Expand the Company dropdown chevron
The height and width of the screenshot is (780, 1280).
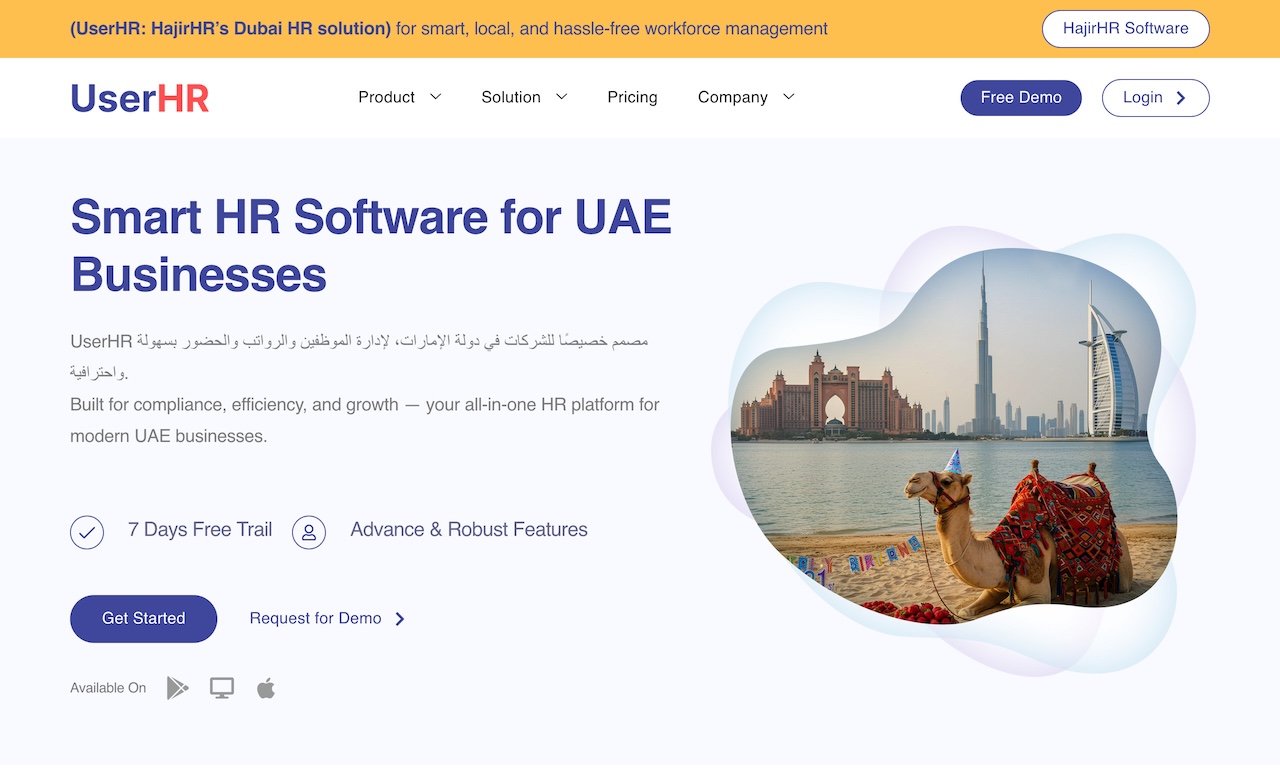(788, 97)
